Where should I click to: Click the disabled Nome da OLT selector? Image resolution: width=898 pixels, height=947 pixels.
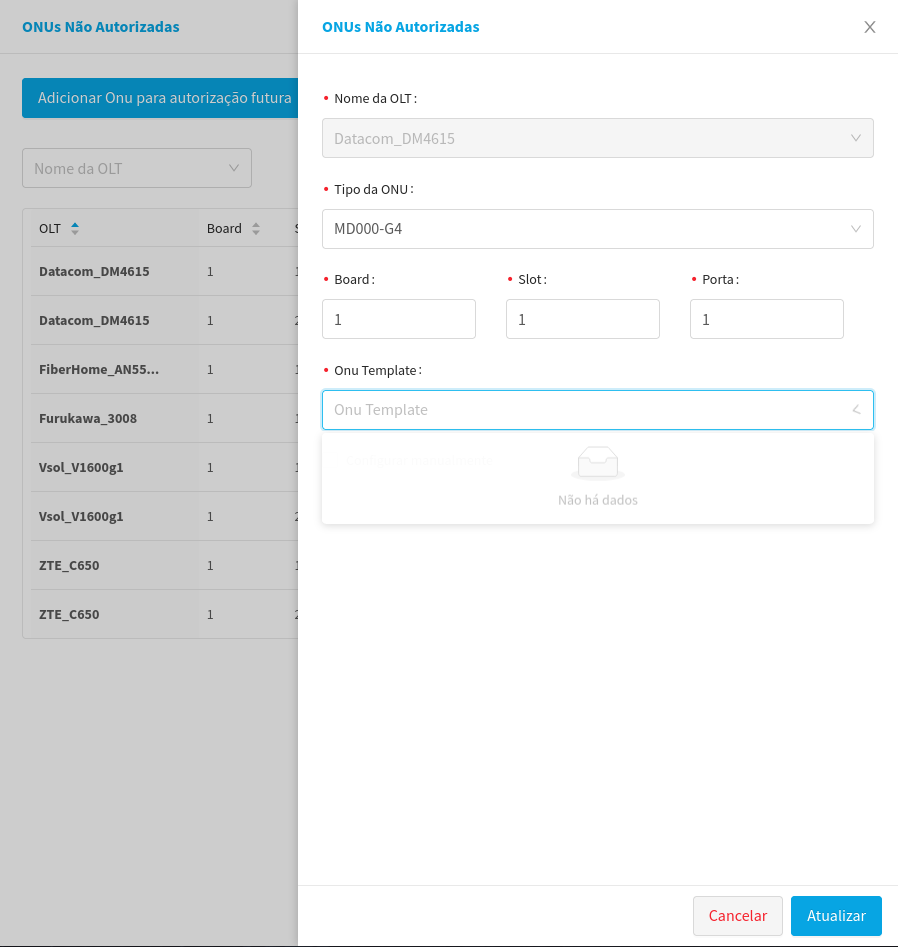597,138
